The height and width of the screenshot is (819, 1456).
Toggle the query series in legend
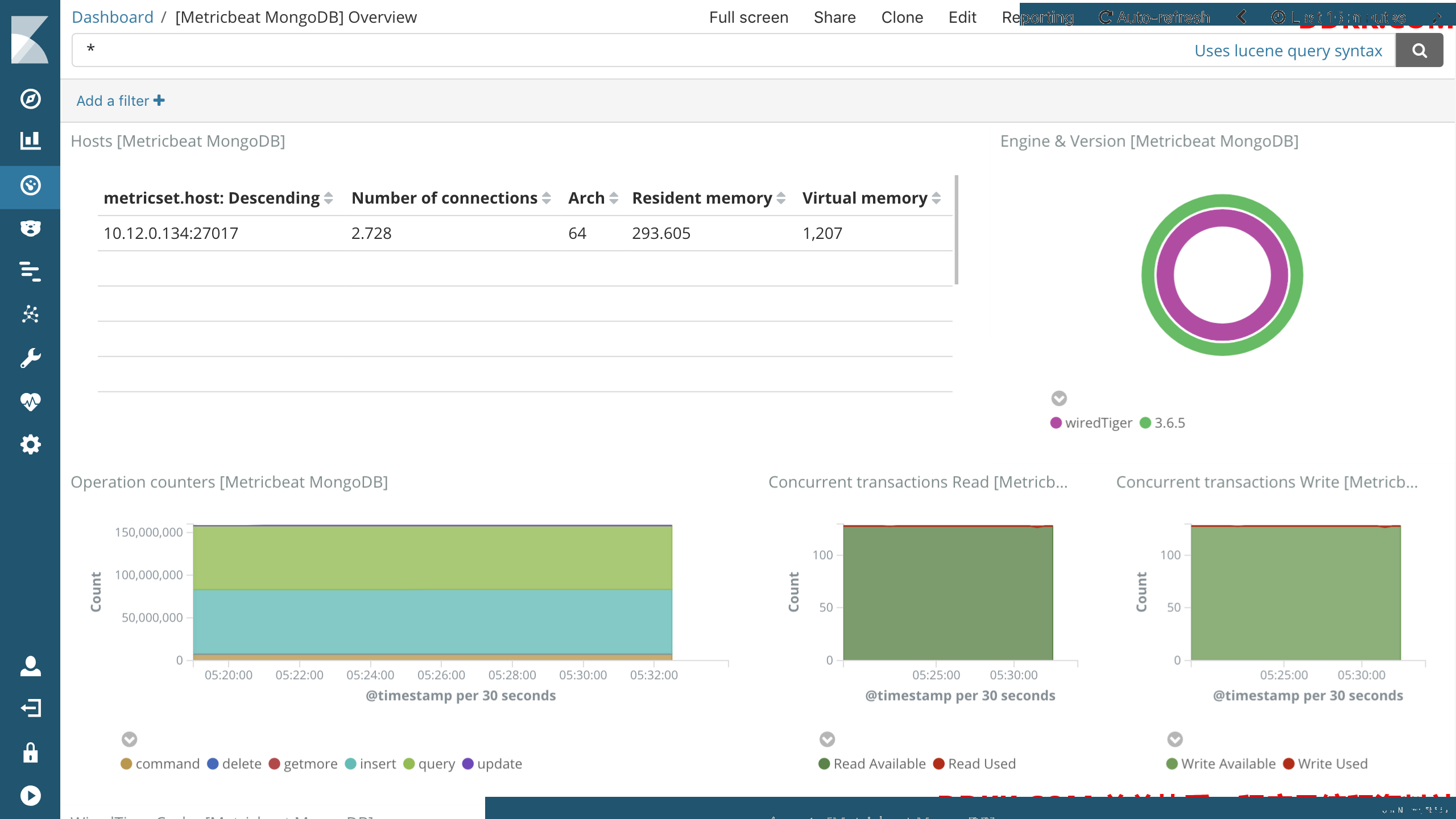pyautogui.click(x=429, y=764)
